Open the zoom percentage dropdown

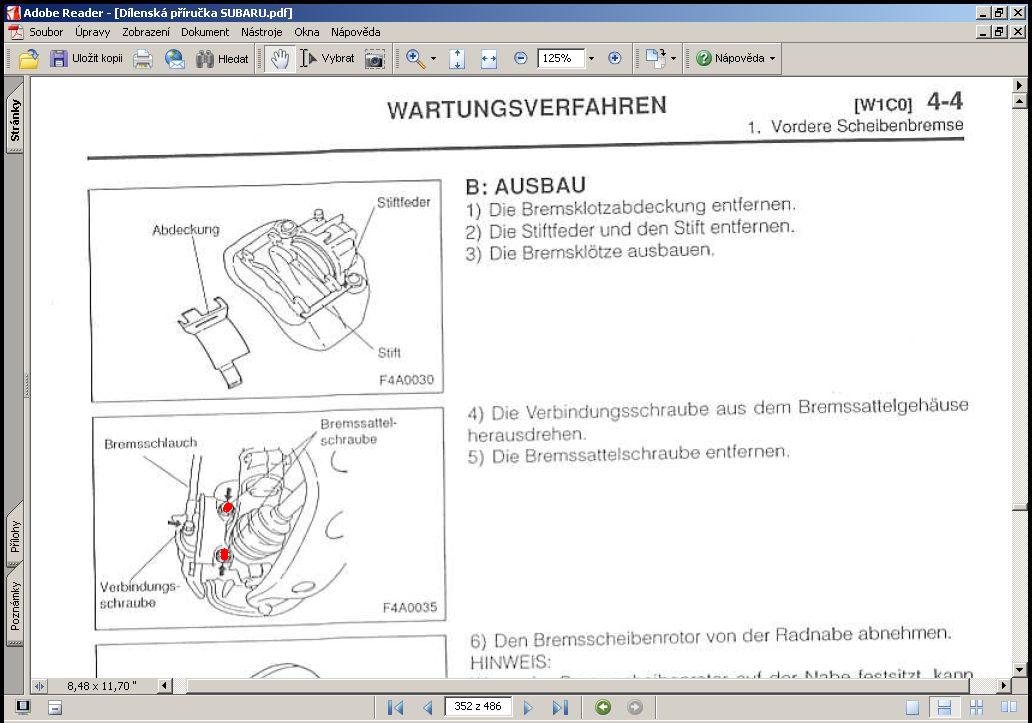pyautogui.click(x=591, y=59)
